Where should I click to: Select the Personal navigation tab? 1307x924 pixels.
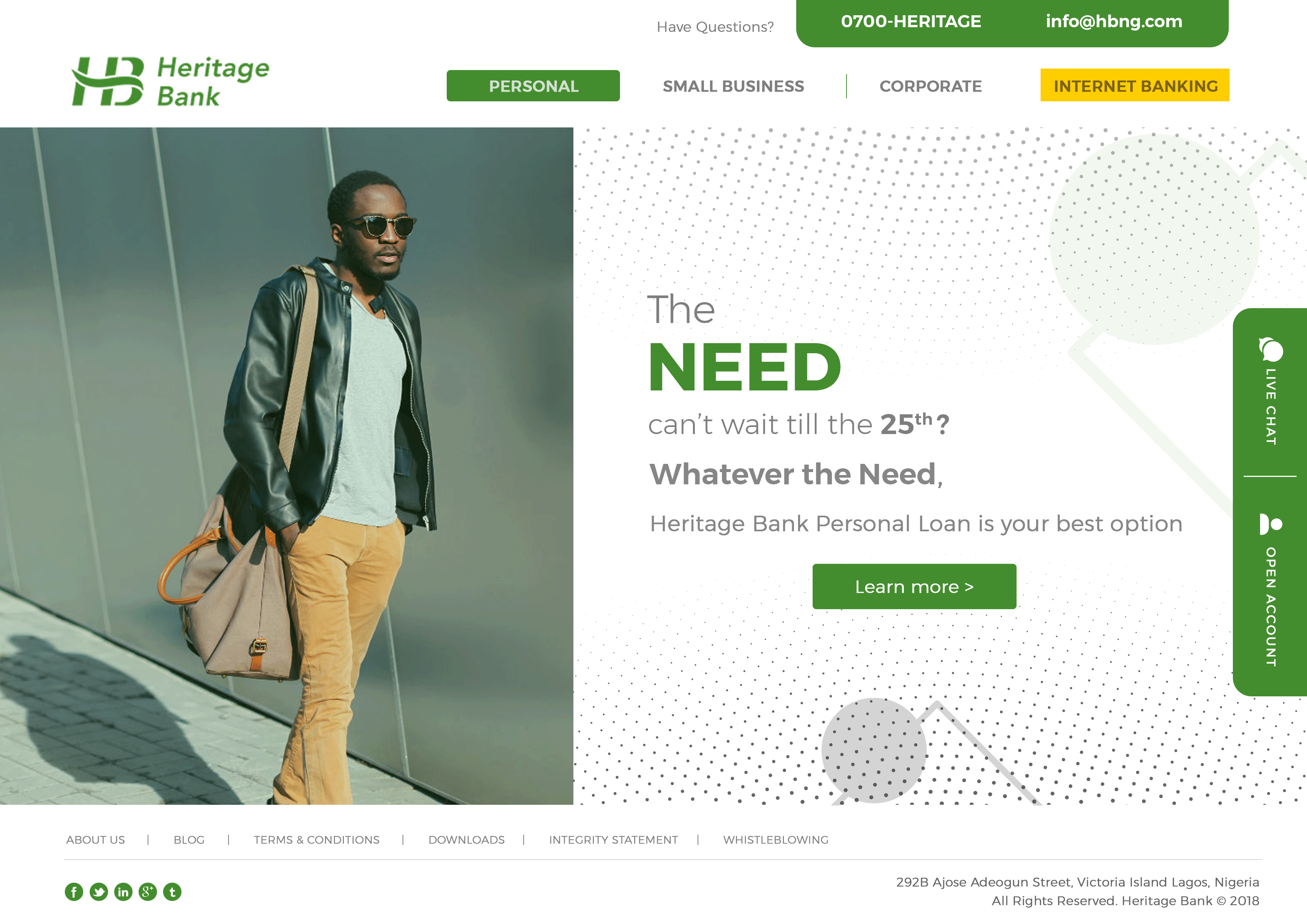coord(534,86)
